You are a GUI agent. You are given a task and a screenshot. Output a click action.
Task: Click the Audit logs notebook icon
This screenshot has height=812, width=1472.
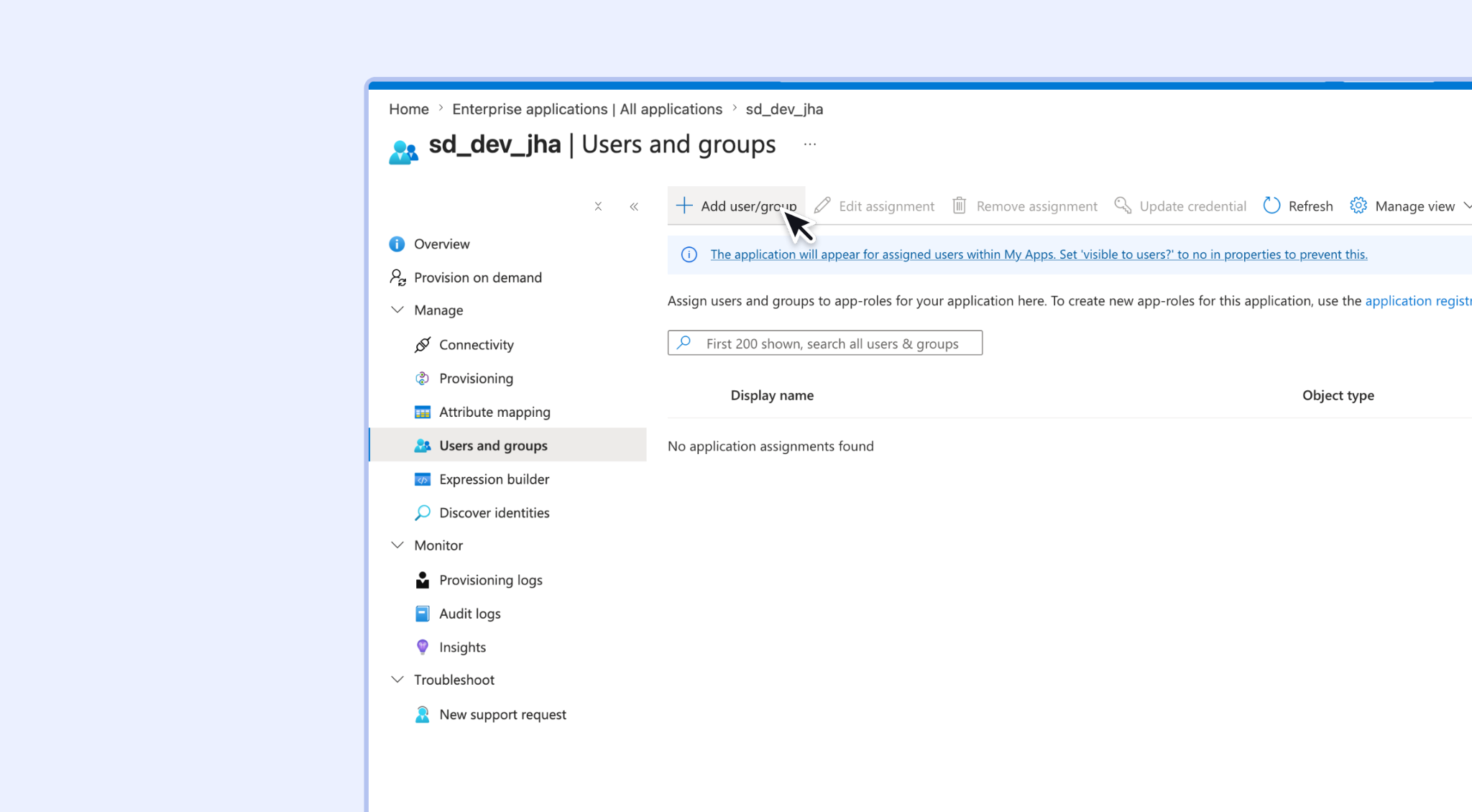pos(423,614)
